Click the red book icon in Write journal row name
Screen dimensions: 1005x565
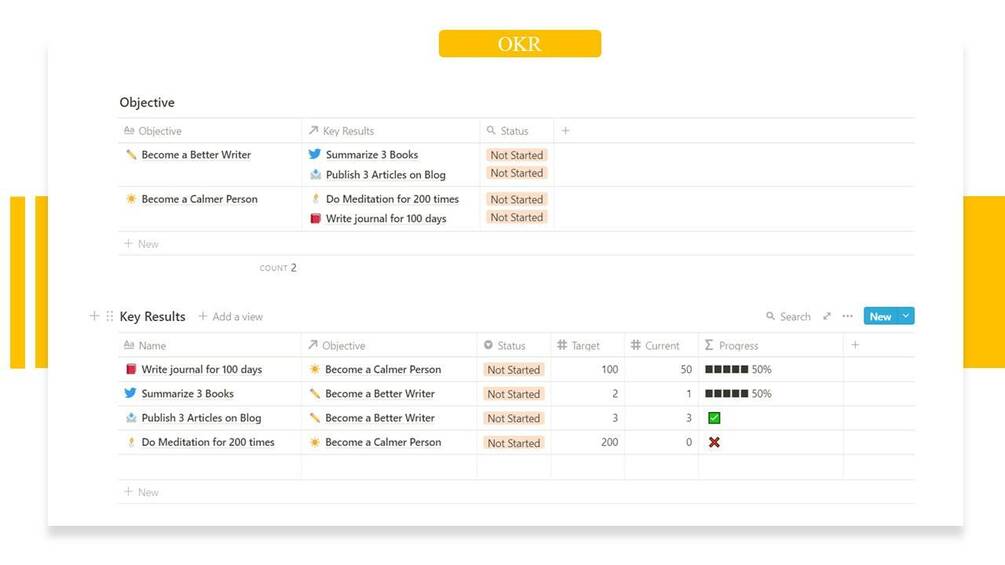(x=131, y=369)
